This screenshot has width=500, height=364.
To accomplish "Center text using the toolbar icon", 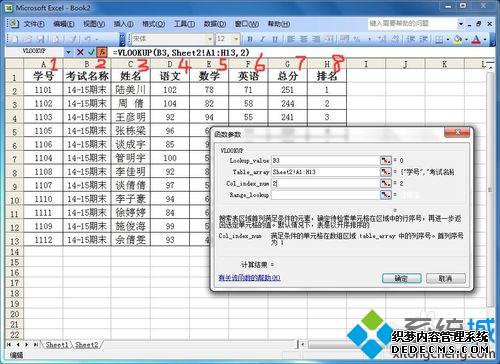I will [304, 39].
